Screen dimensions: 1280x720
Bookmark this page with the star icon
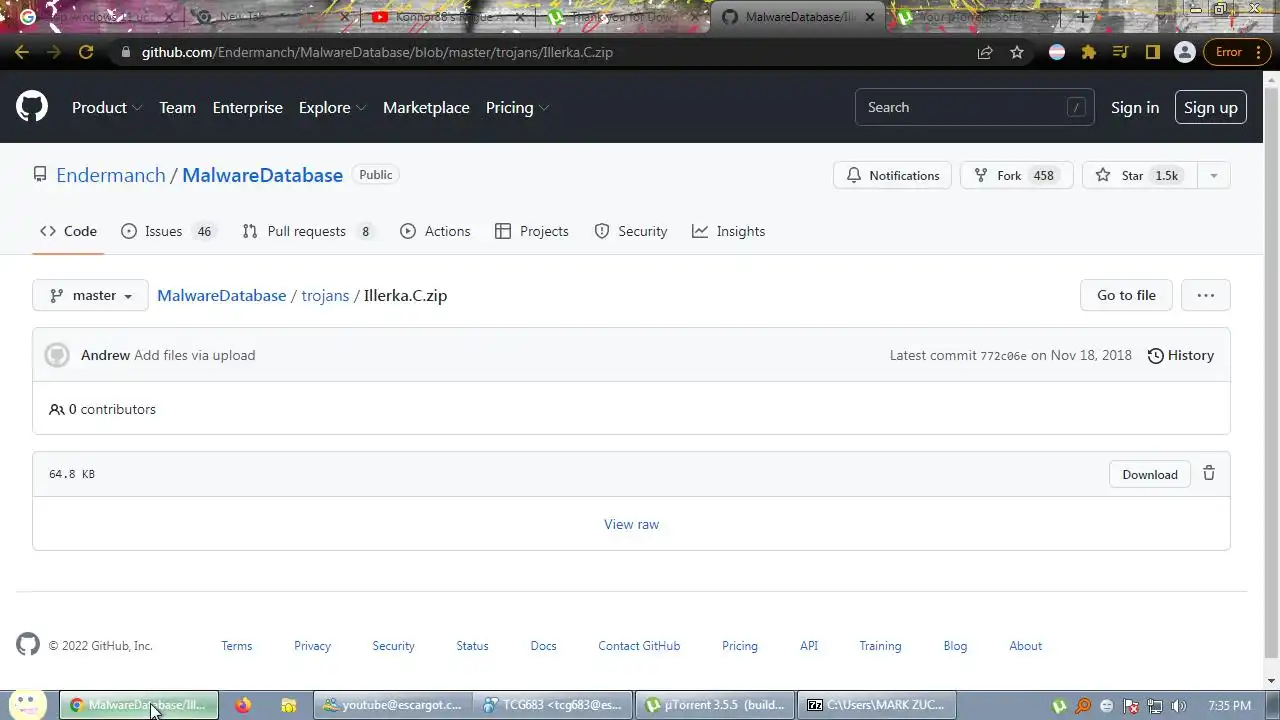pos(1017,52)
